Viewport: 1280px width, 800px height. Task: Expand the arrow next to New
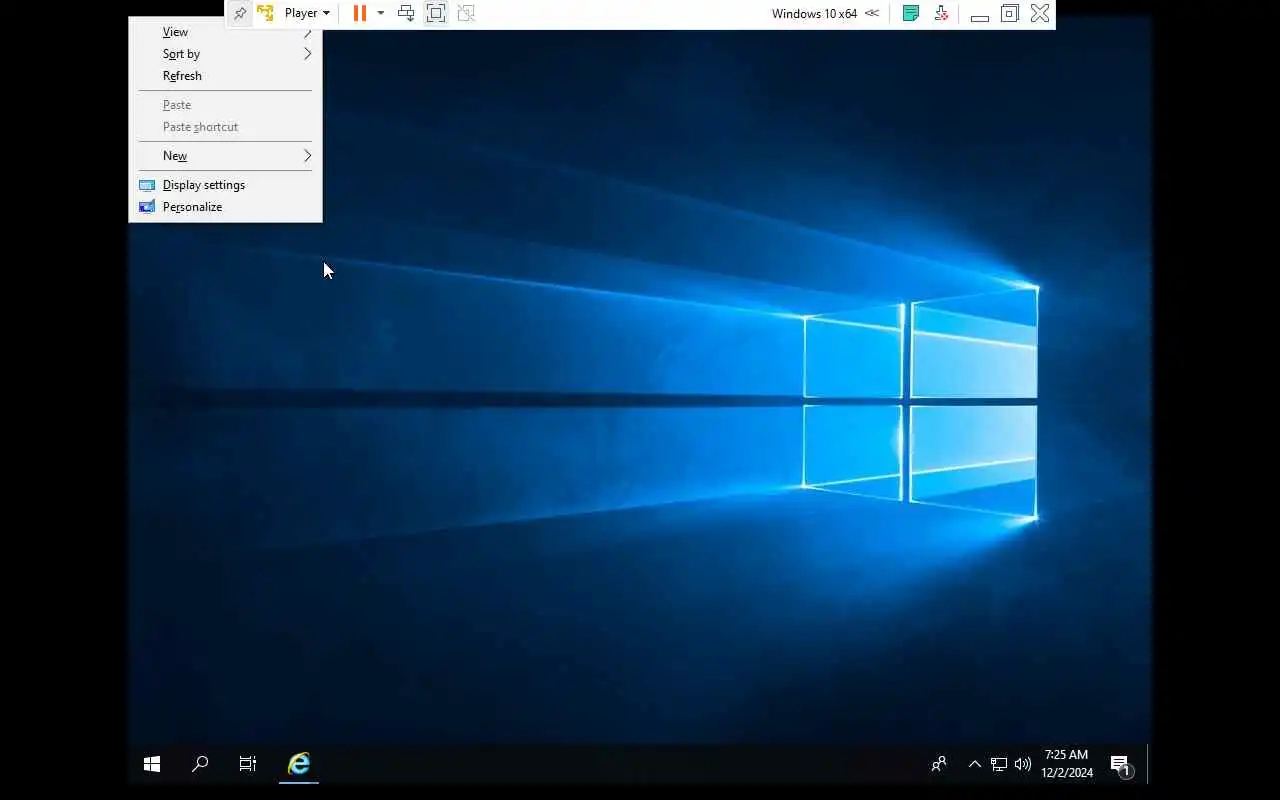point(307,156)
